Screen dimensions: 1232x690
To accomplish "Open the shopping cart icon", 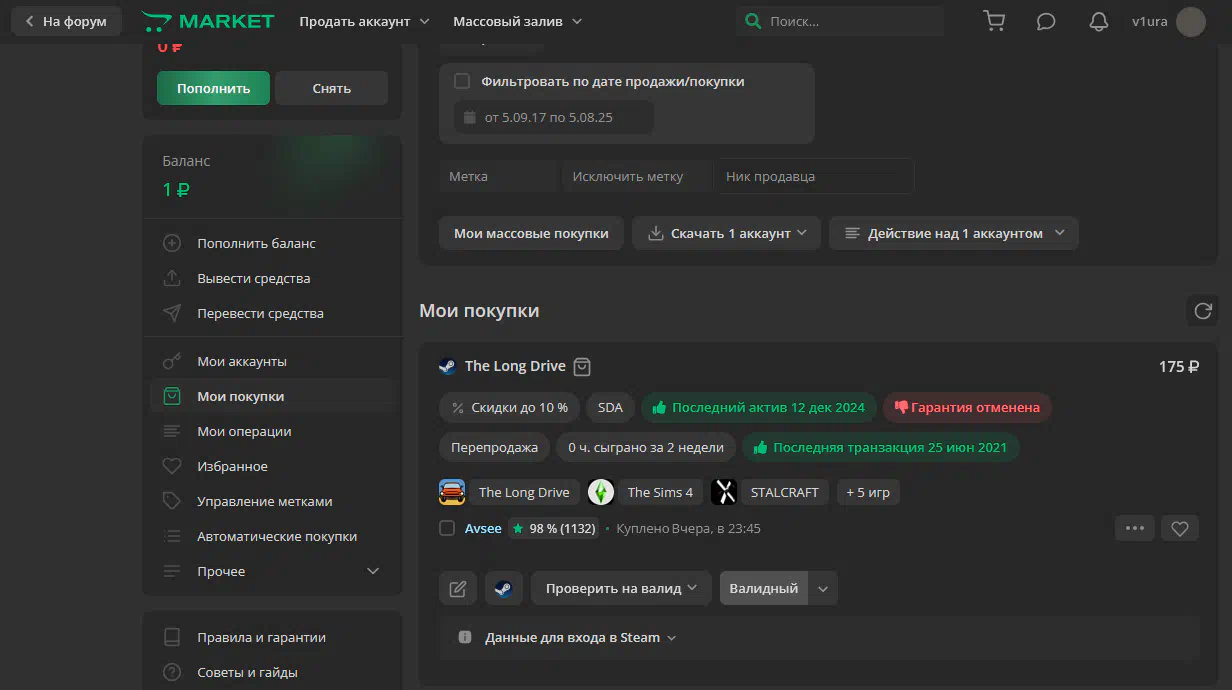I will [x=994, y=21].
